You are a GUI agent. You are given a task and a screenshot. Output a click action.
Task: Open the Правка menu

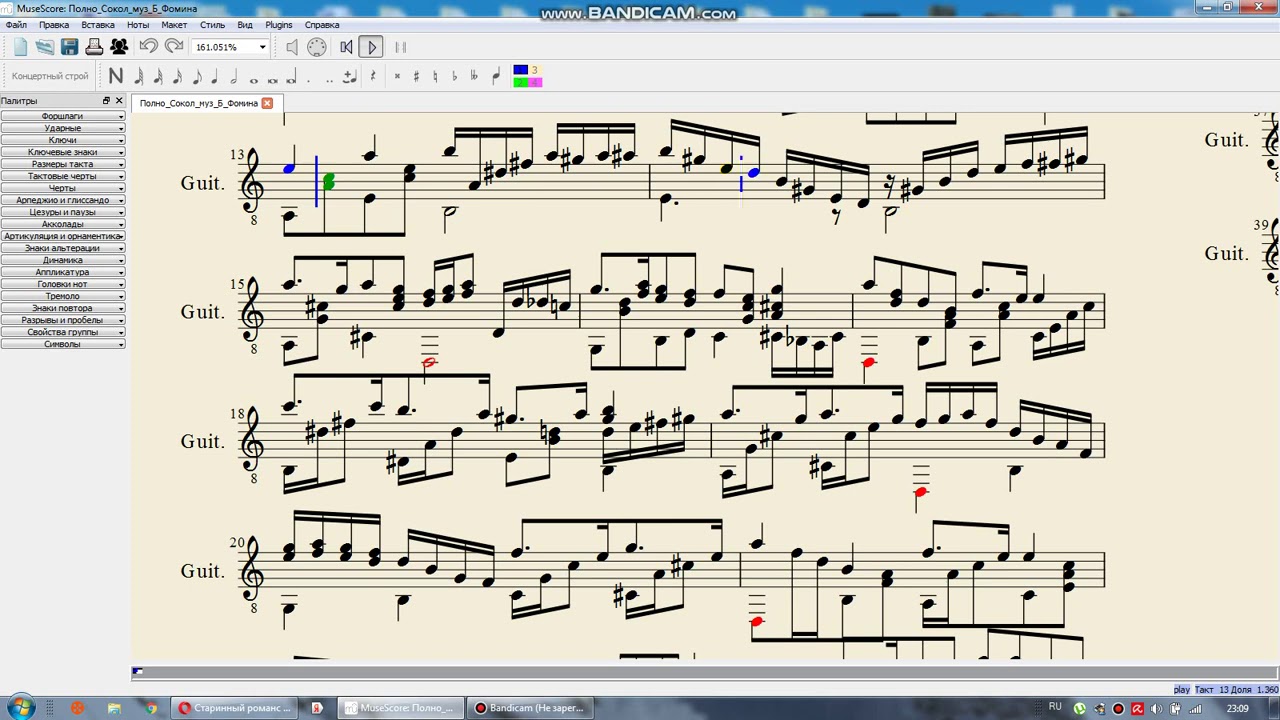(54, 25)
